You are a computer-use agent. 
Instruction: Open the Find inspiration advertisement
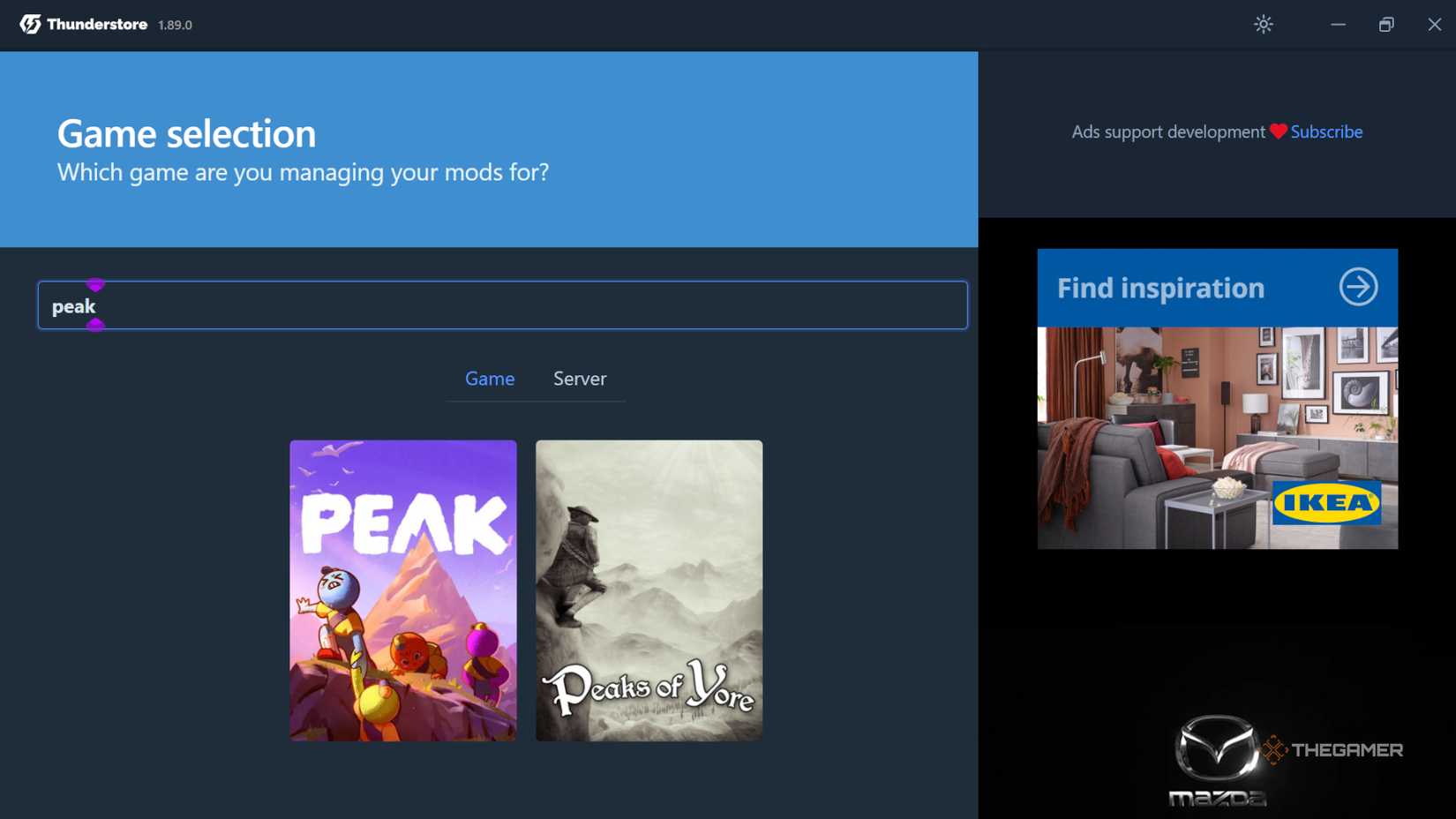(x=1160, y=288)
